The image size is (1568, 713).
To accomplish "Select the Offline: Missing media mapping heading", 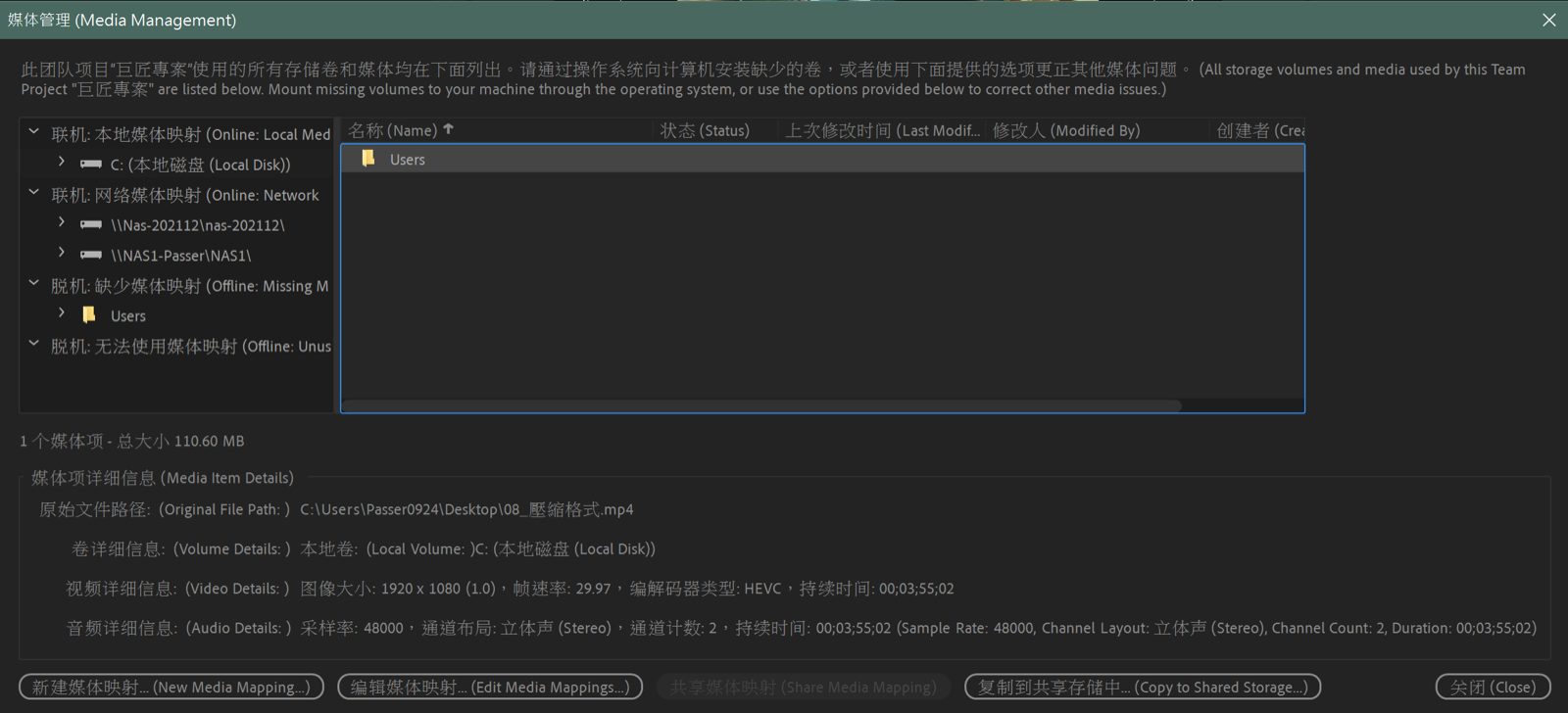I will 190,286.
